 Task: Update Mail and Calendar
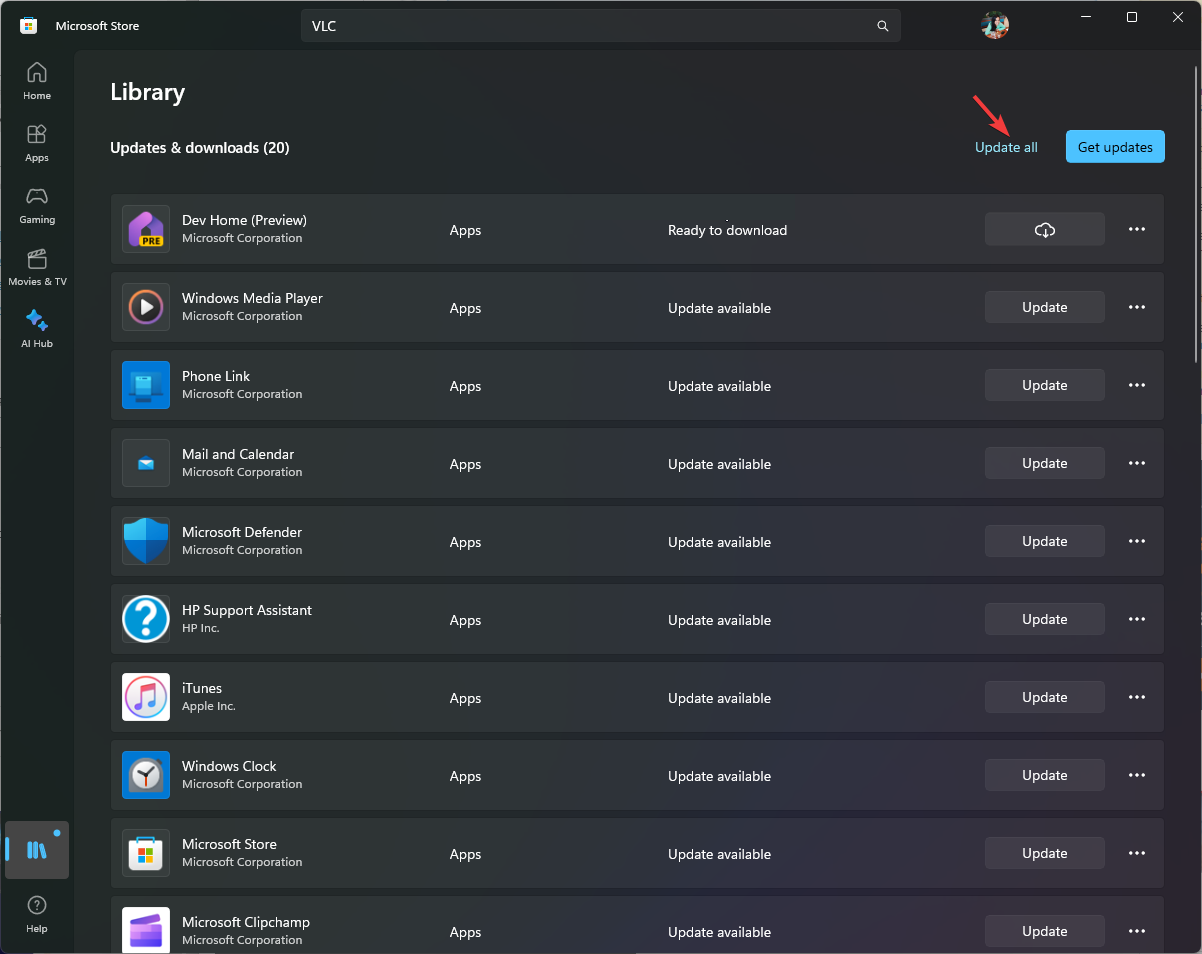(x=1045, y=463)
